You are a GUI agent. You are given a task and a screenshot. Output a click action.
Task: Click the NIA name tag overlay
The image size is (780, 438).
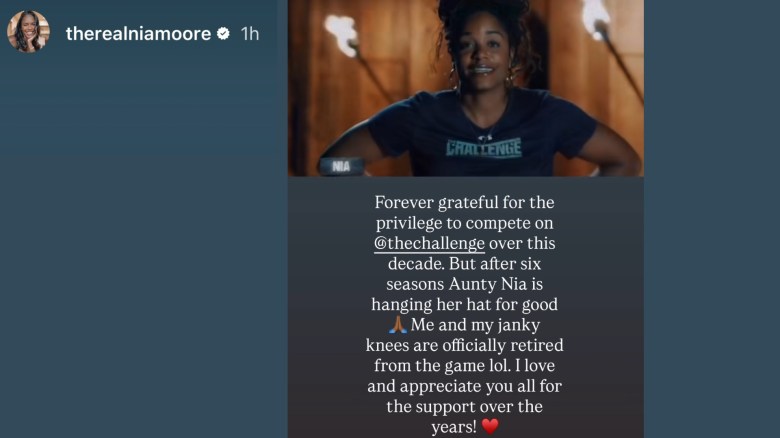click(x=341, y=166)
